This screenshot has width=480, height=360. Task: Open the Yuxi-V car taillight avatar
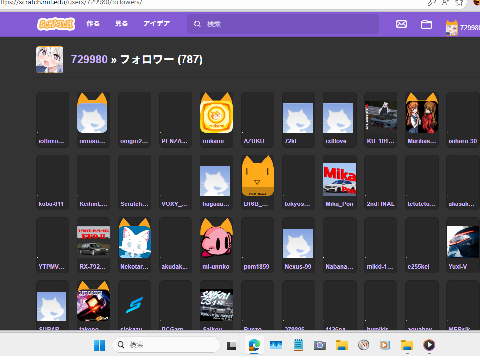tap(463, 242)
